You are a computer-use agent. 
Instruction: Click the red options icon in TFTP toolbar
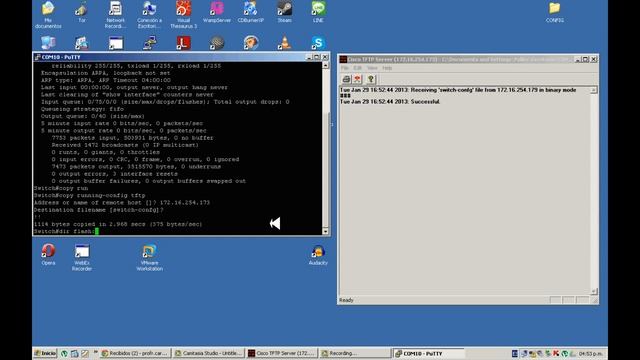(358, 79)
